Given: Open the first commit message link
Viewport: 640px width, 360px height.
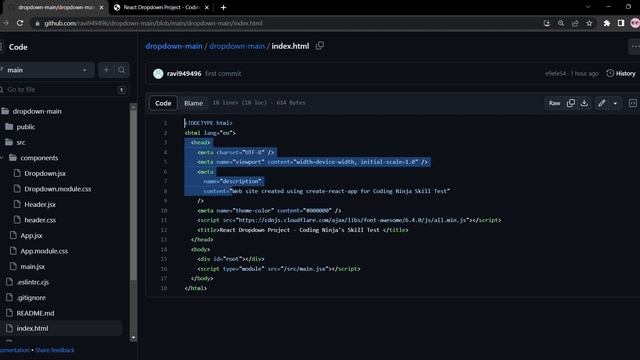Looking at the screenshot, I should (x=223, y=73).
